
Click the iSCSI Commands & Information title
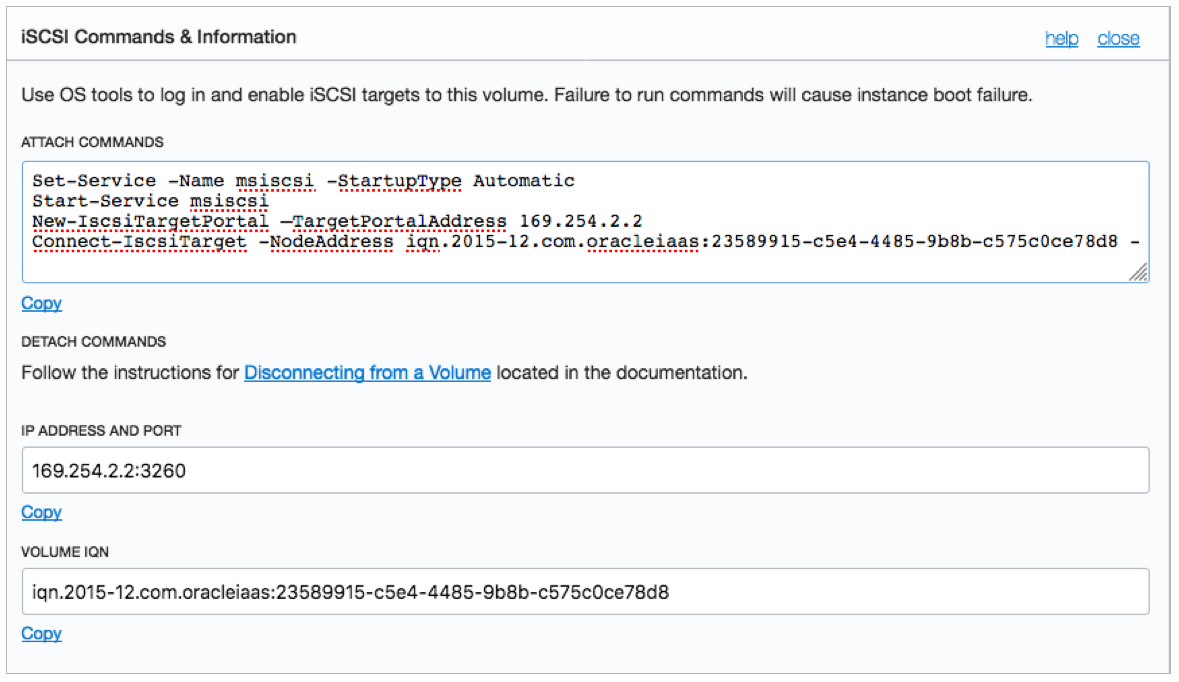159,37
